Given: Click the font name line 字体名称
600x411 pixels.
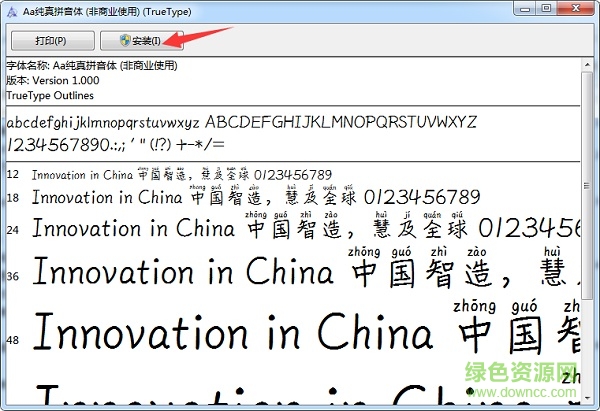Looking at the screenshot, I should [92, 65].
